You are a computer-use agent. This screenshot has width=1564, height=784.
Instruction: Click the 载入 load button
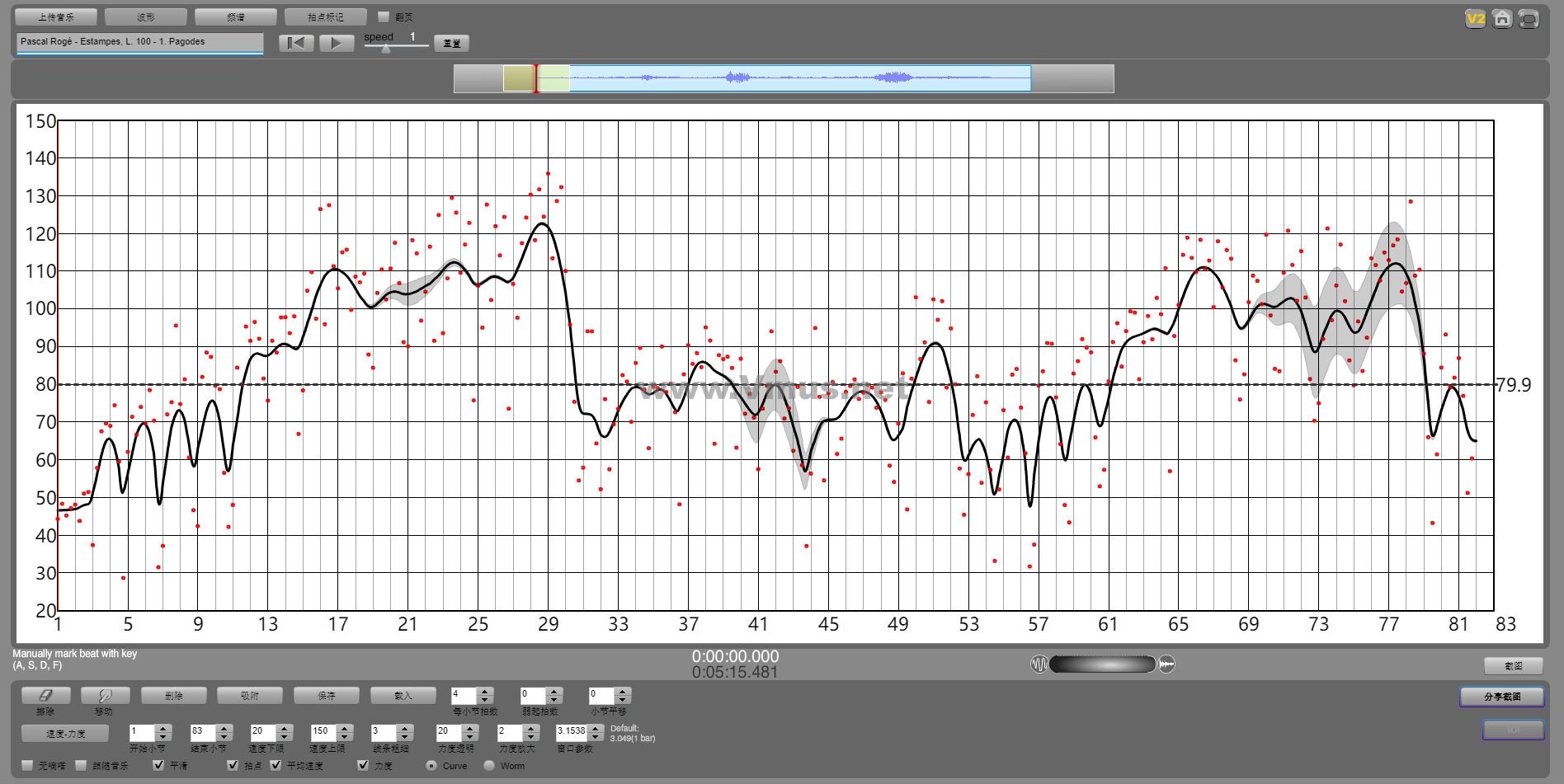coord(403,696)
